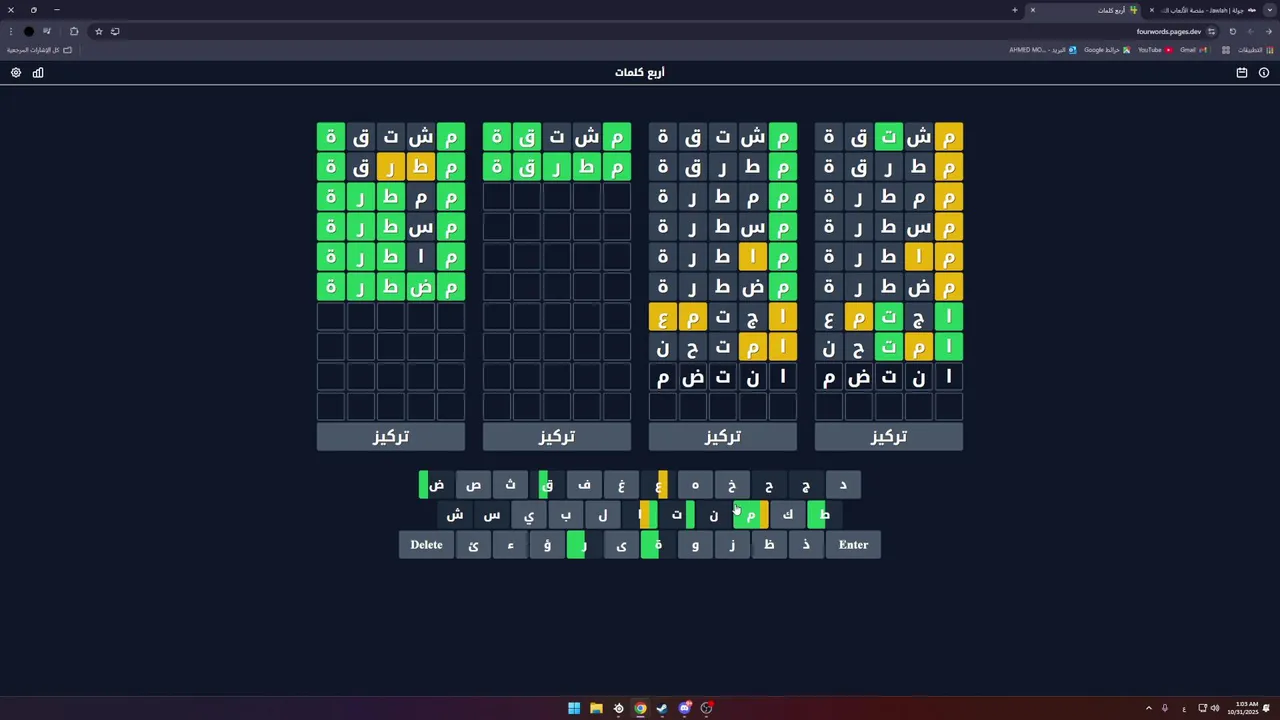This screenshot has height=720, width=1280.
Task: Click Chrome's reload page icon
Action: point(1232,31)
